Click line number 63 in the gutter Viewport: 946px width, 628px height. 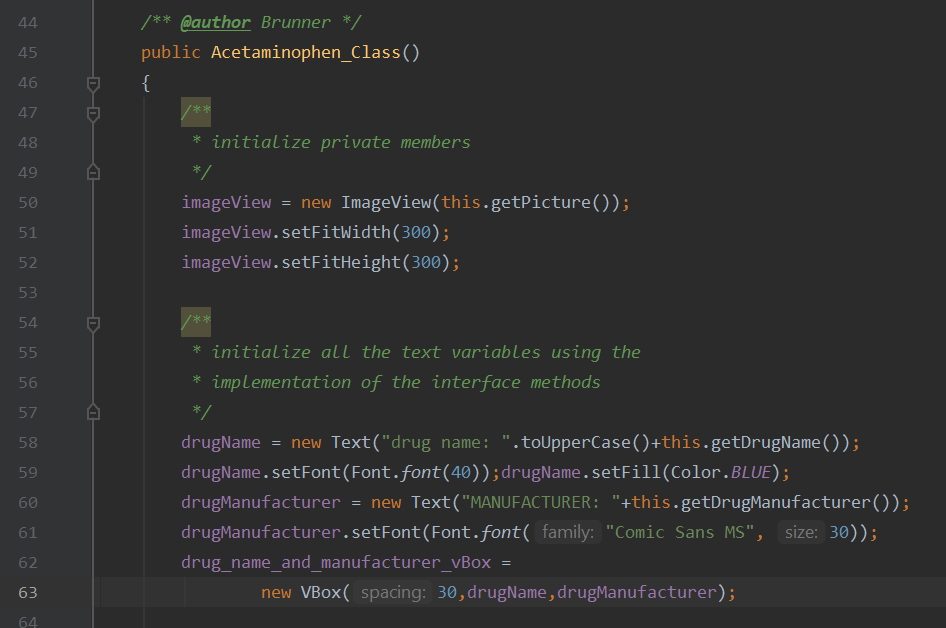28,593
